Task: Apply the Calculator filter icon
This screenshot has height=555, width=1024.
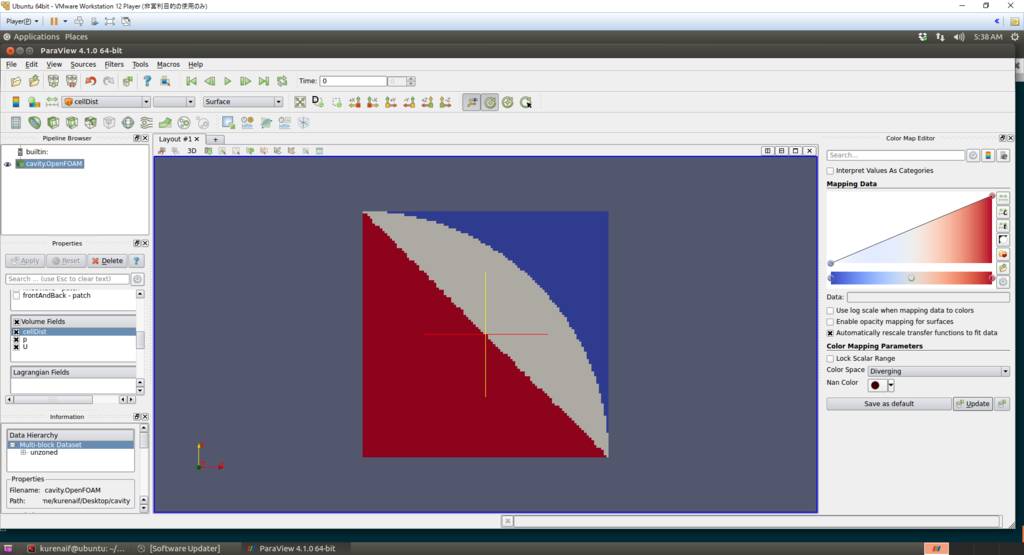Action: pos(16,123)
